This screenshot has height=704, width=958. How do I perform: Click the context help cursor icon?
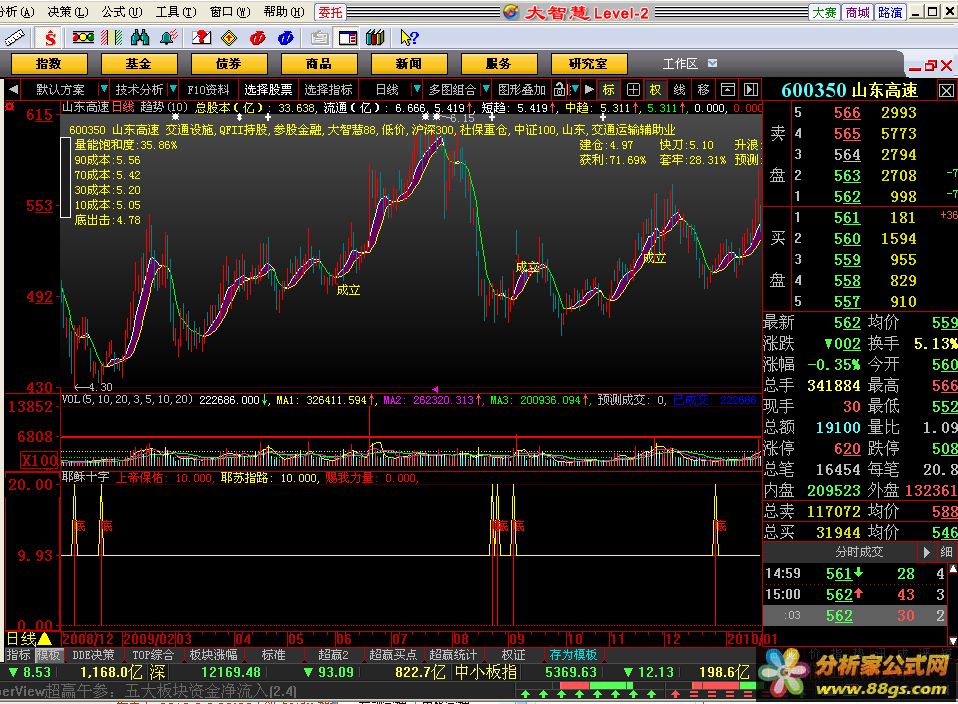(409, 38)
